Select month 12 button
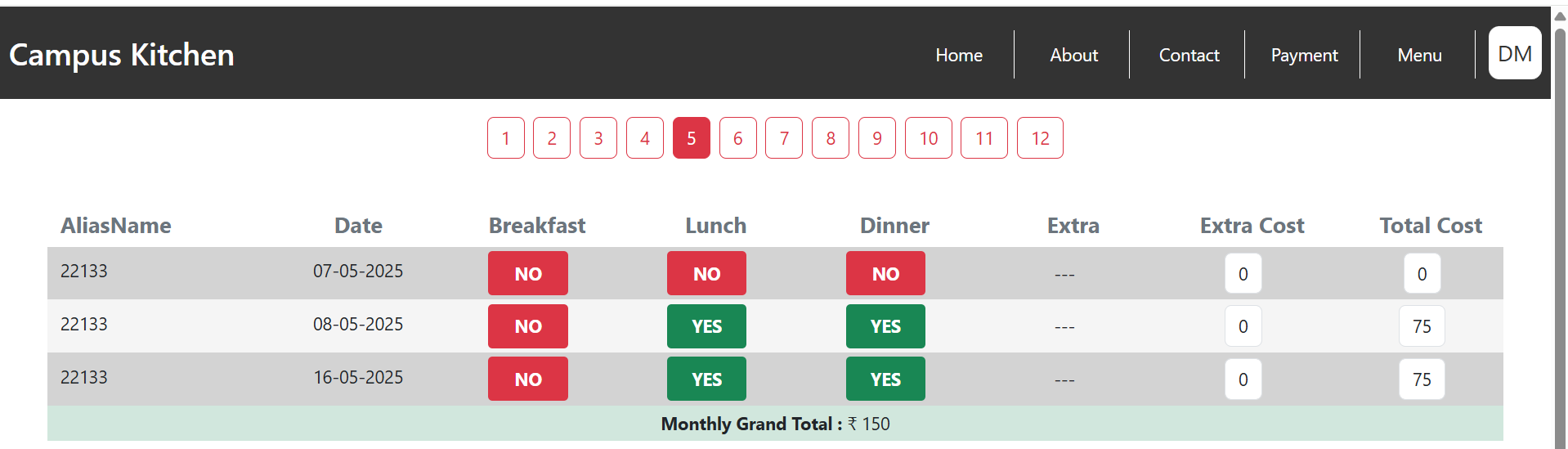This screenshot has height=449, width=1568. 1039,138
